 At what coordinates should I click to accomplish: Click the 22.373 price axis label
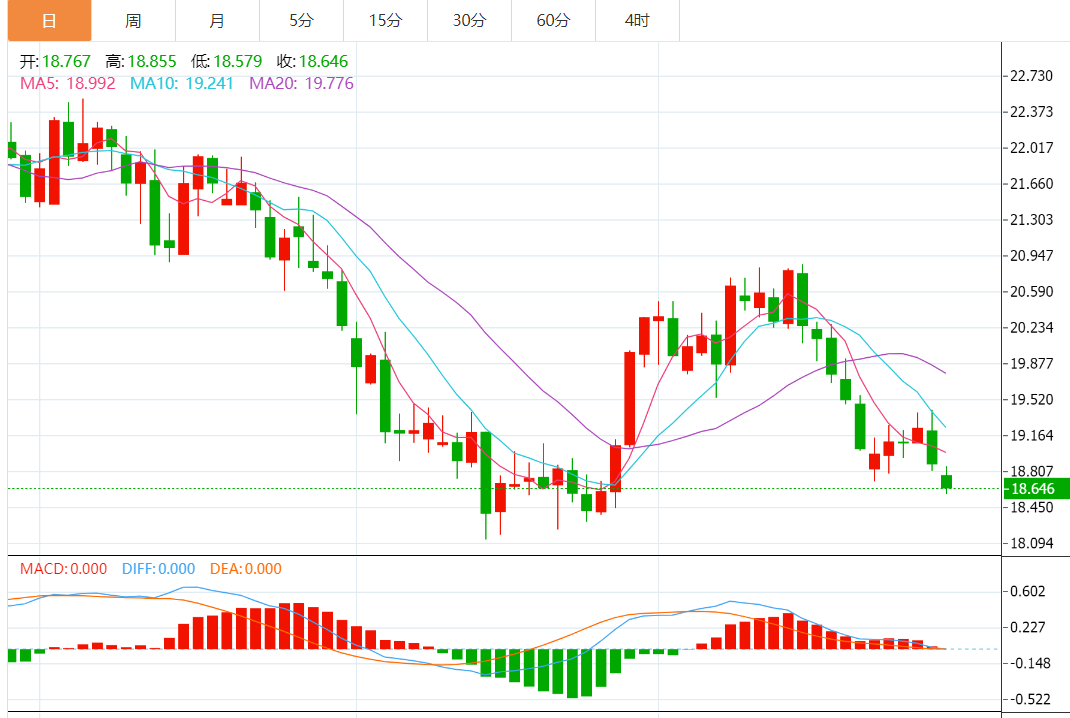click(1031, 112)
